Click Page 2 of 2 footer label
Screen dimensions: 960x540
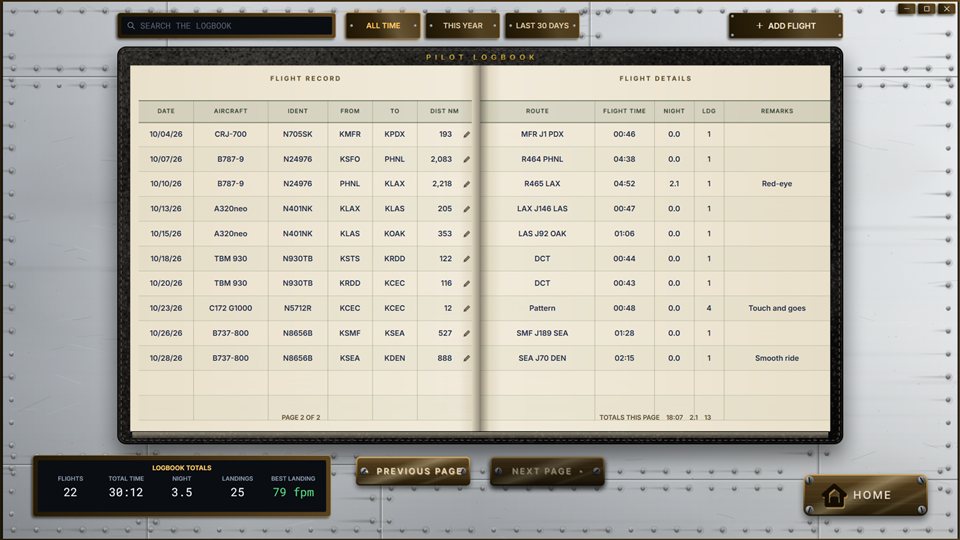(x=301, y=418)
